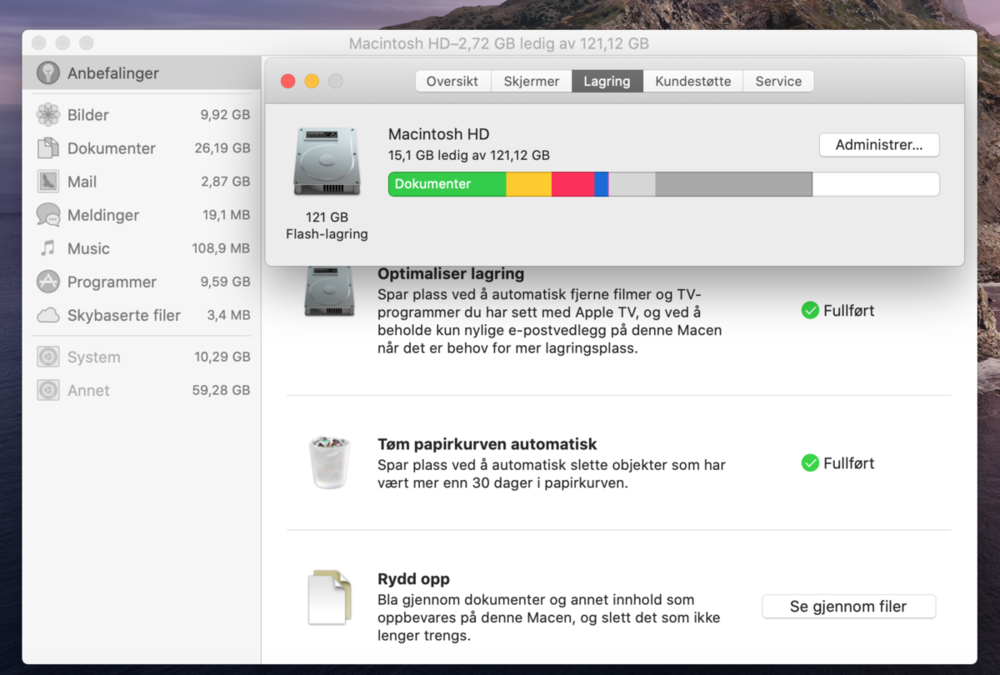Click the dark gray storage bar segment
The width and height of the screenshot is (1000, 675).
coord(733,184)
